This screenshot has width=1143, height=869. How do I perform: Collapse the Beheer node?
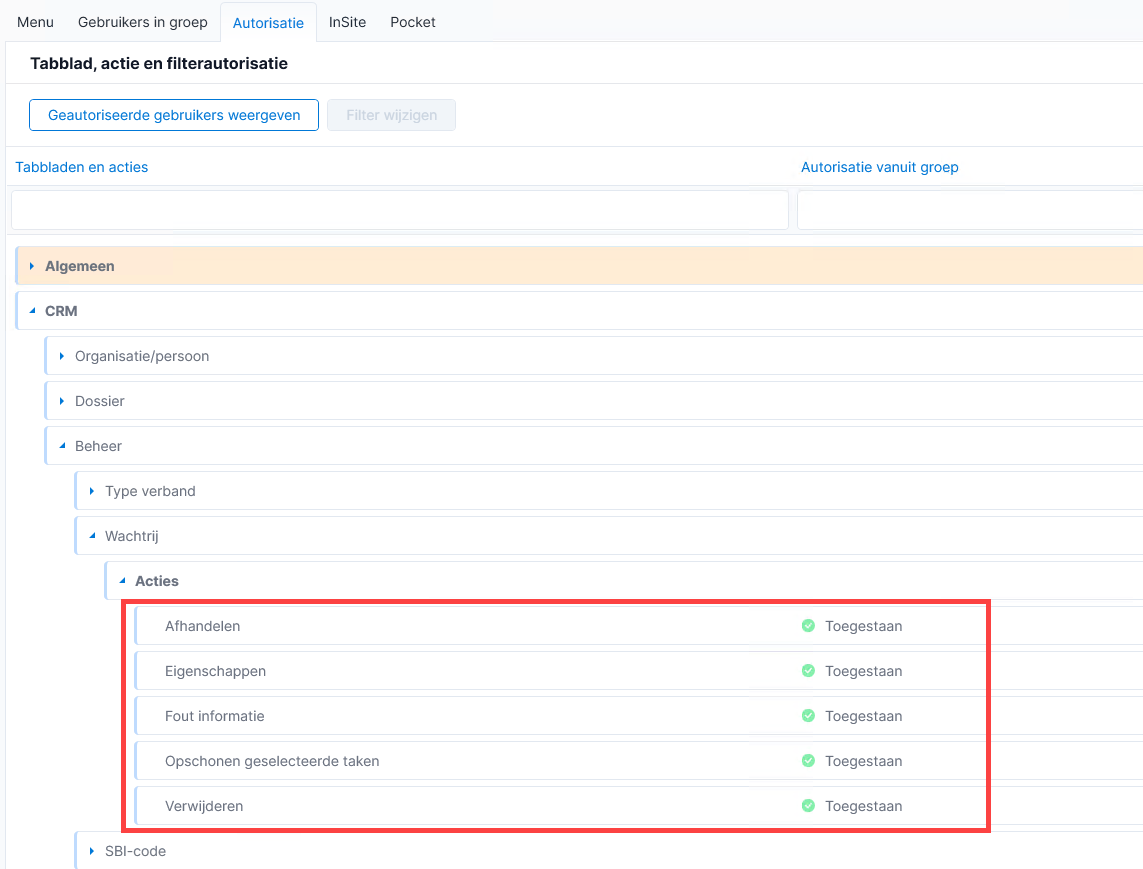[x=61, y=446]
